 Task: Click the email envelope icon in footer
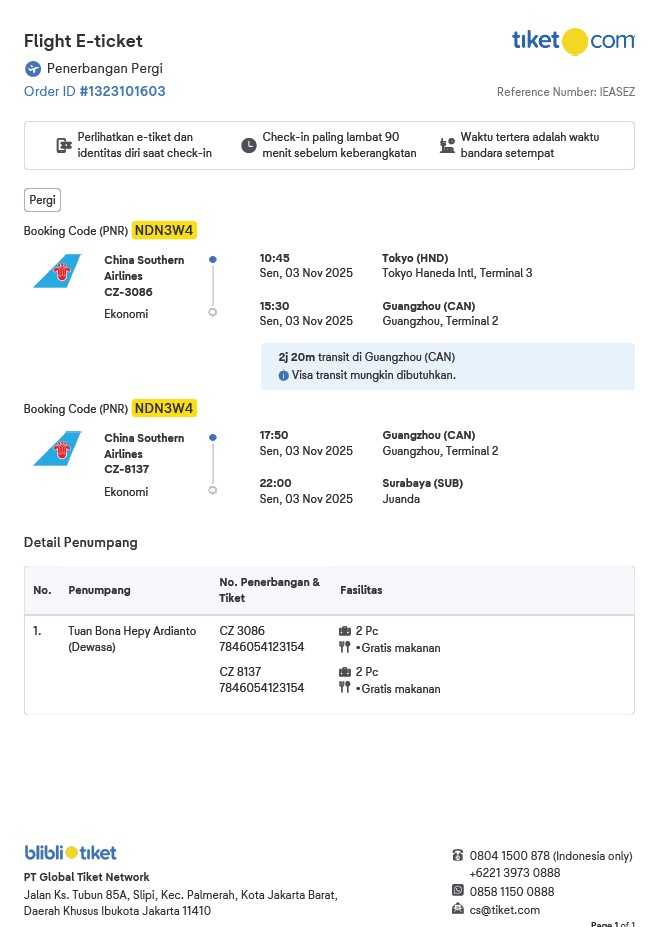458,909
